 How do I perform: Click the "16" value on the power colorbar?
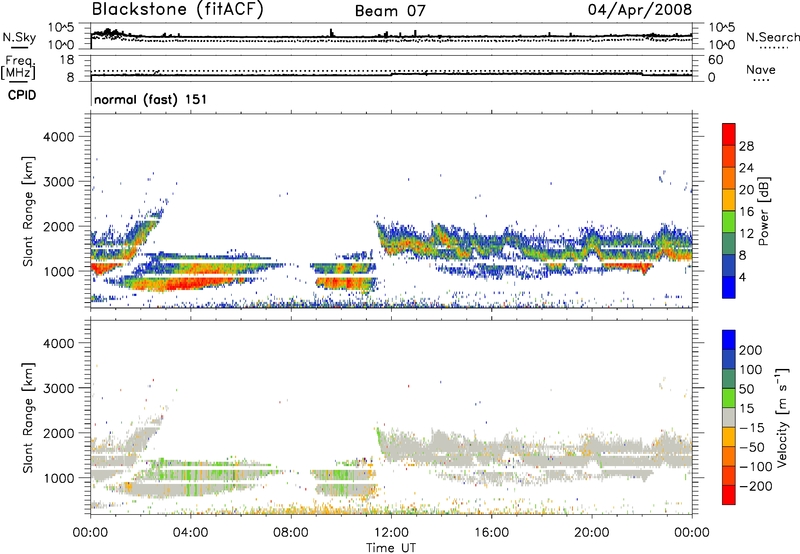pos(746,212)
